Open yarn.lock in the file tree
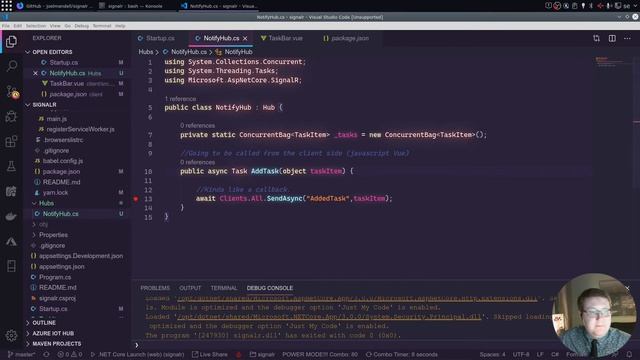The image size is (640, 360). pyautogui.click(x=55, y=193)
